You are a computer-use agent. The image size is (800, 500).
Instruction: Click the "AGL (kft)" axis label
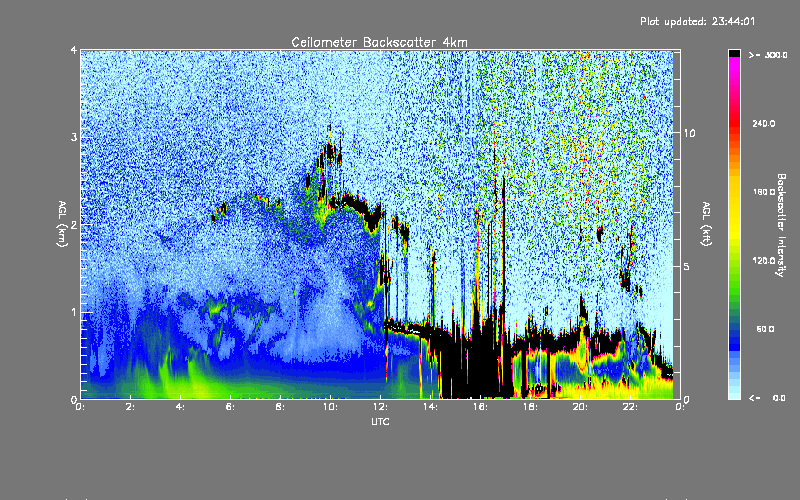pos(706,224)
